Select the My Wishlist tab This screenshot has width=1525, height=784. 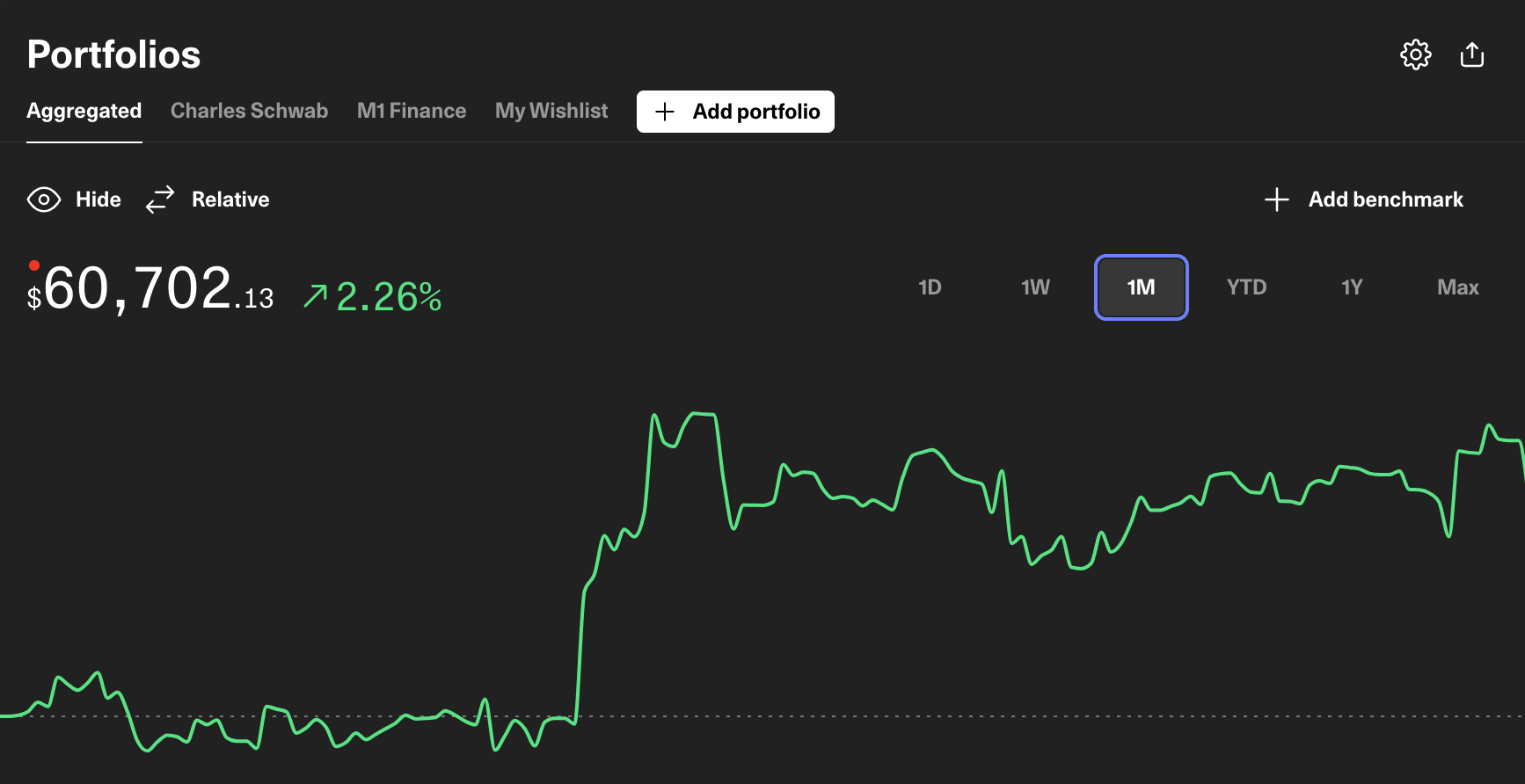tap(551, 111)
